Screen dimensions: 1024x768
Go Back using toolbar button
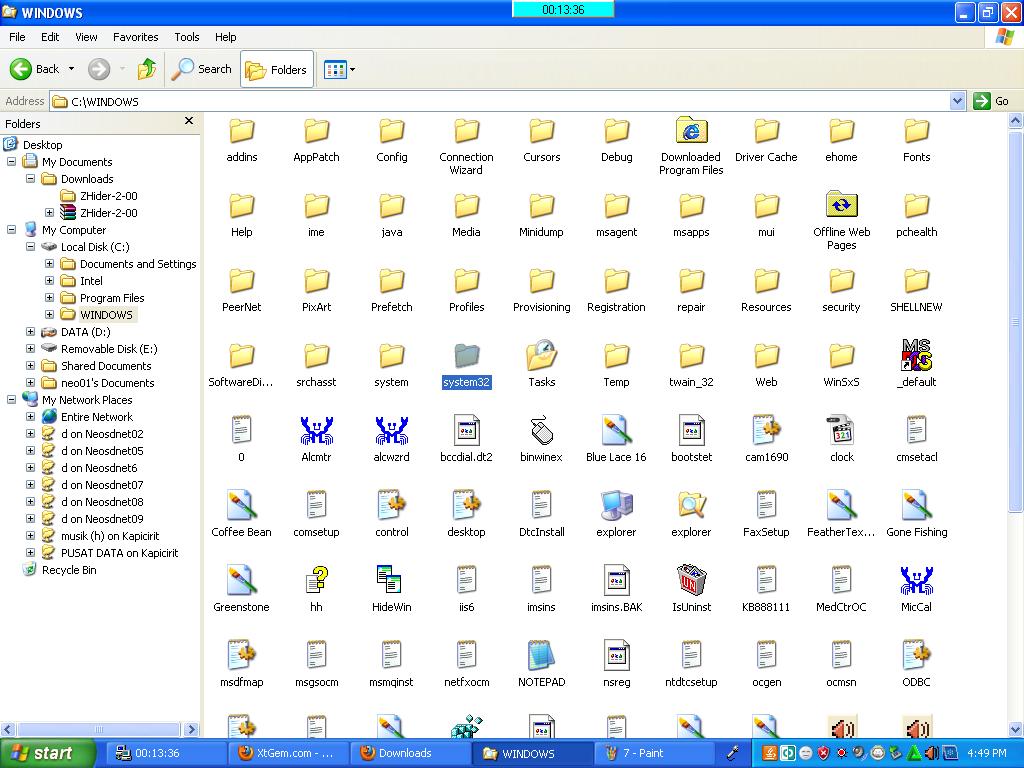(35, 69)
